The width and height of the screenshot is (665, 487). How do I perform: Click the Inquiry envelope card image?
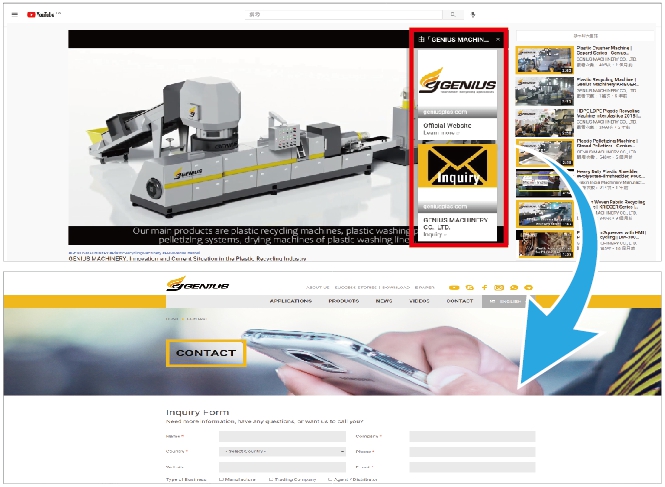[457, 165]
